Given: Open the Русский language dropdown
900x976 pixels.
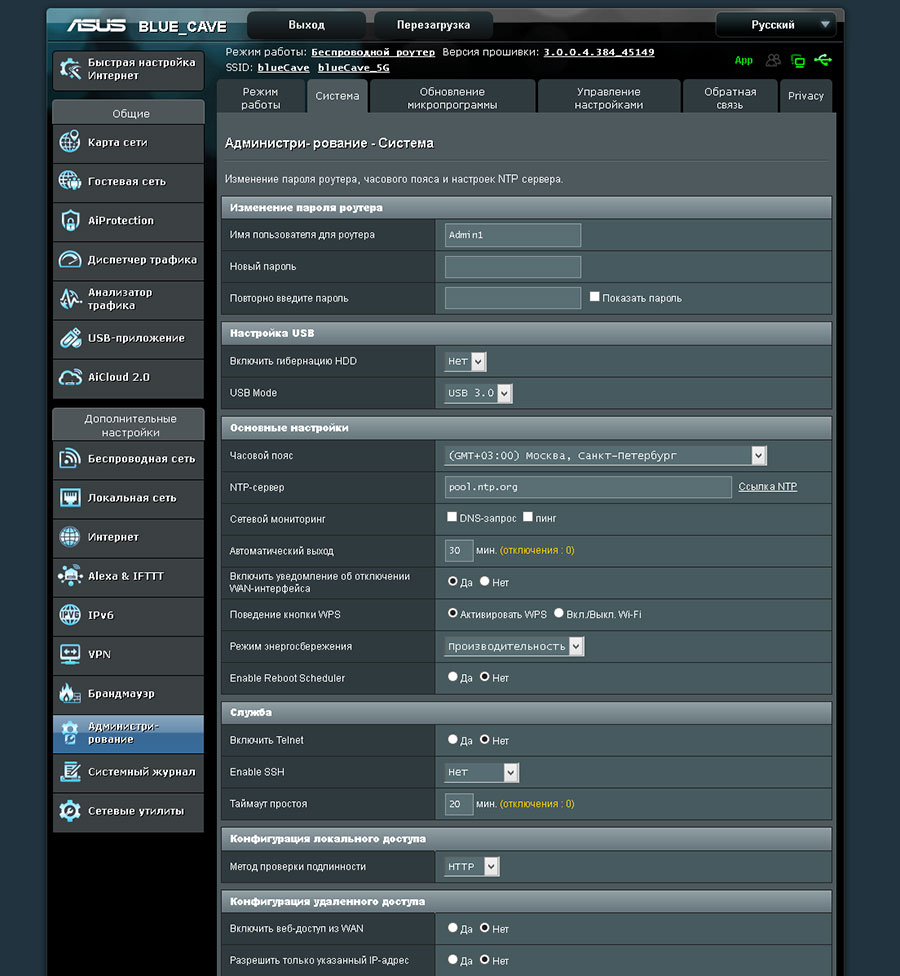Looking at the screenshot, I should click(776, 25).
